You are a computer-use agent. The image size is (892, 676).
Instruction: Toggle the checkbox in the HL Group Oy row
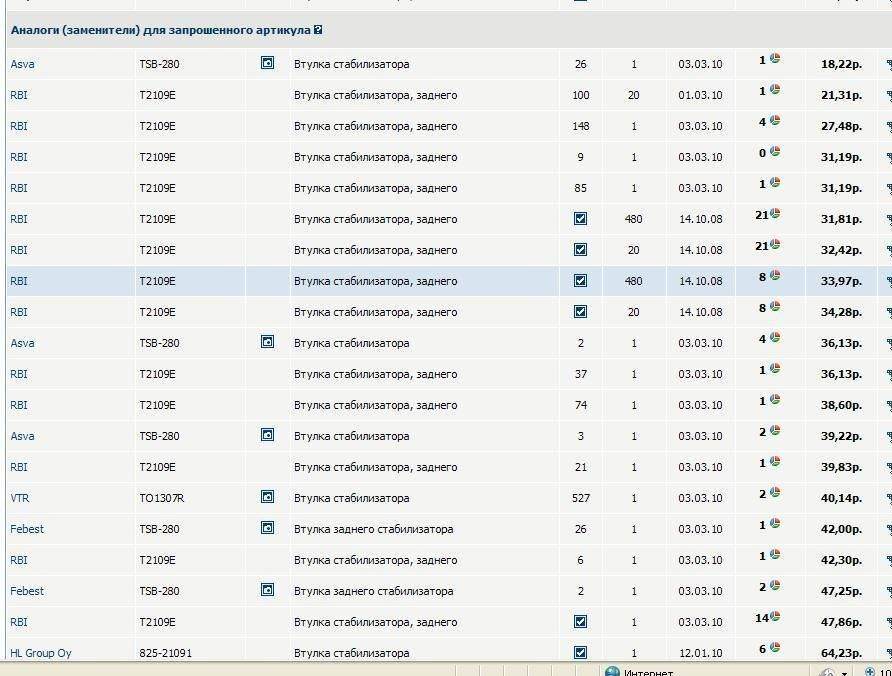point(581,653)
